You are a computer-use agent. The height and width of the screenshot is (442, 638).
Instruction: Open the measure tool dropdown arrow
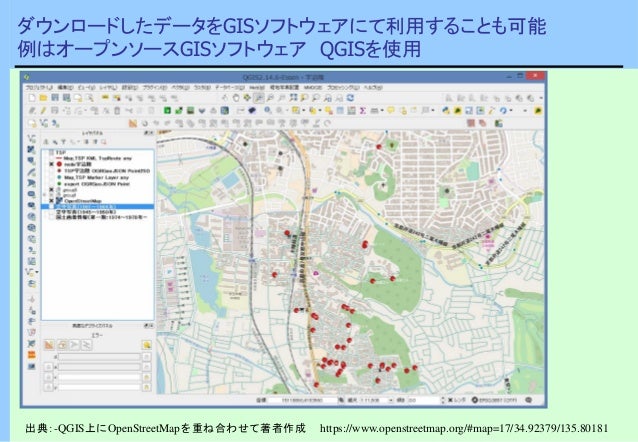point(382,111)
